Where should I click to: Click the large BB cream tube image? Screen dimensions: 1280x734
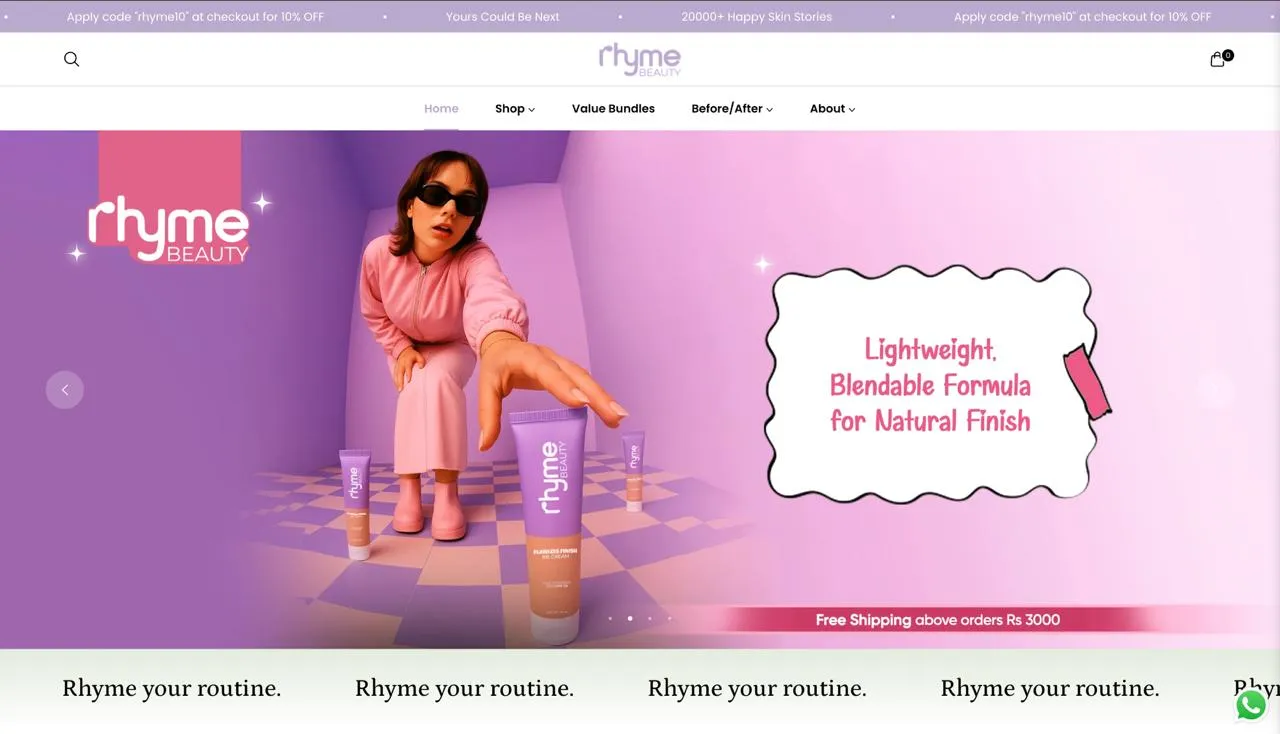tap(548, 520)
